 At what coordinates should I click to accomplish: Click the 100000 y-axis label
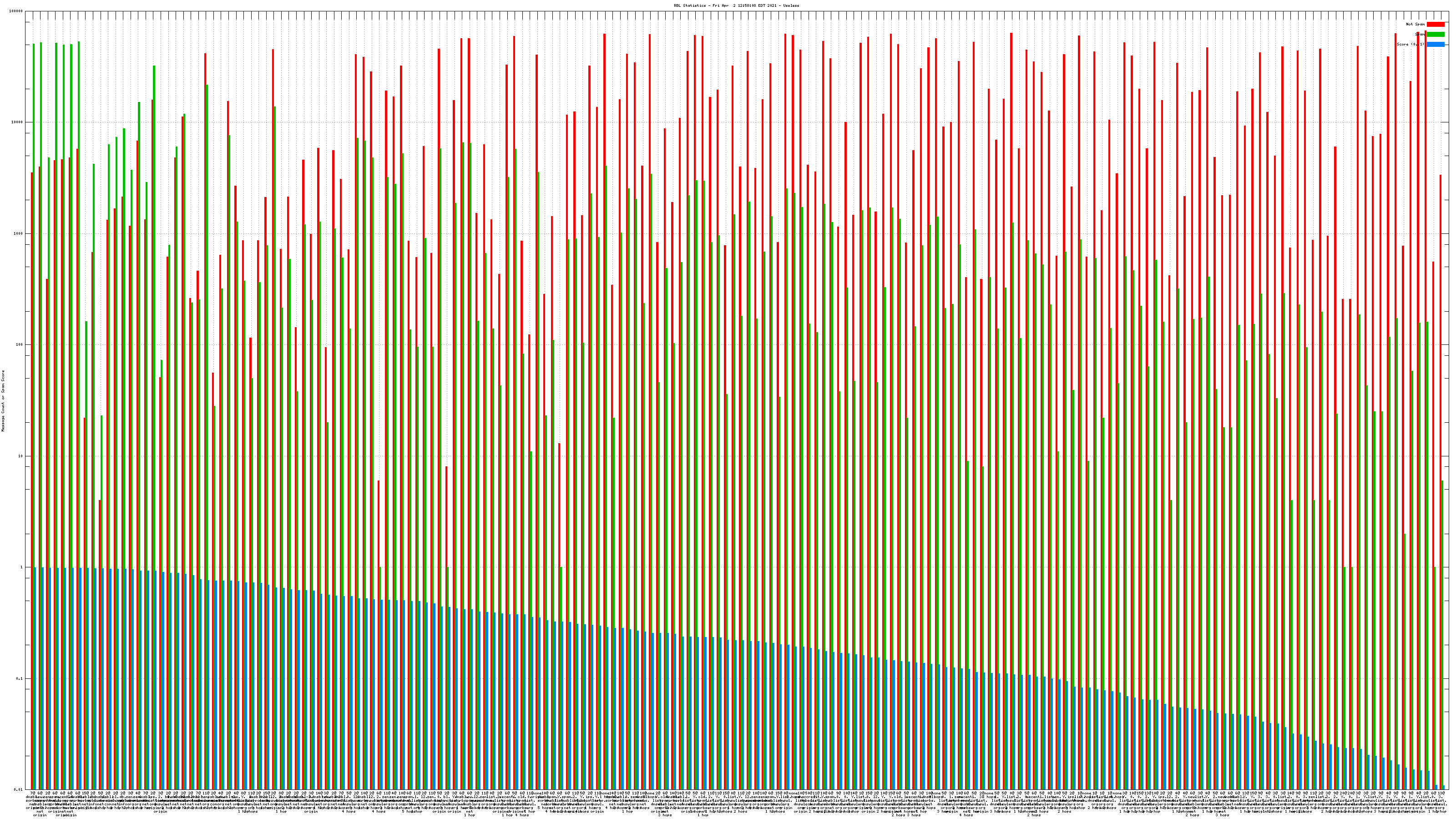tap(16, 11)
